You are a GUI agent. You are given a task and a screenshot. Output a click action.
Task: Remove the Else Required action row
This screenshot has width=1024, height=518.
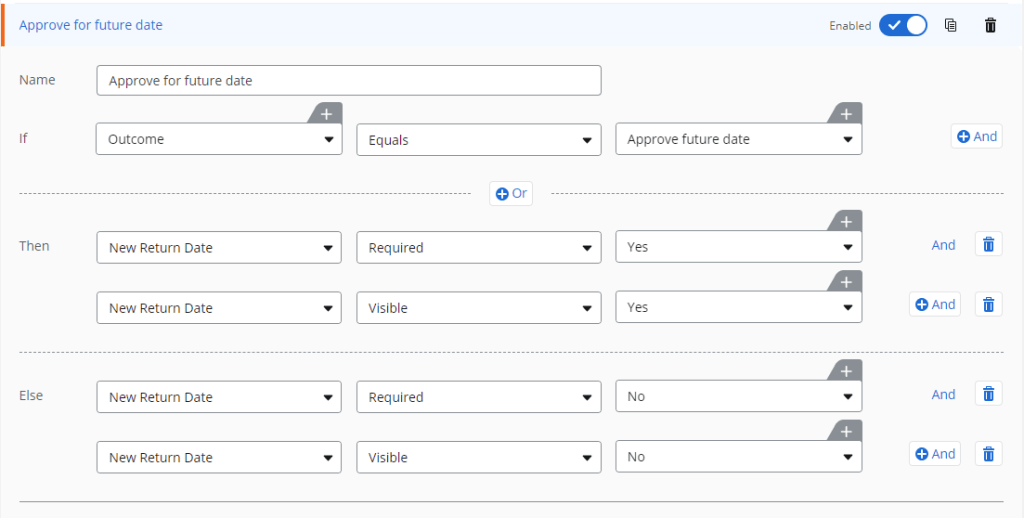pyautogui.click(x=988, y=394)
